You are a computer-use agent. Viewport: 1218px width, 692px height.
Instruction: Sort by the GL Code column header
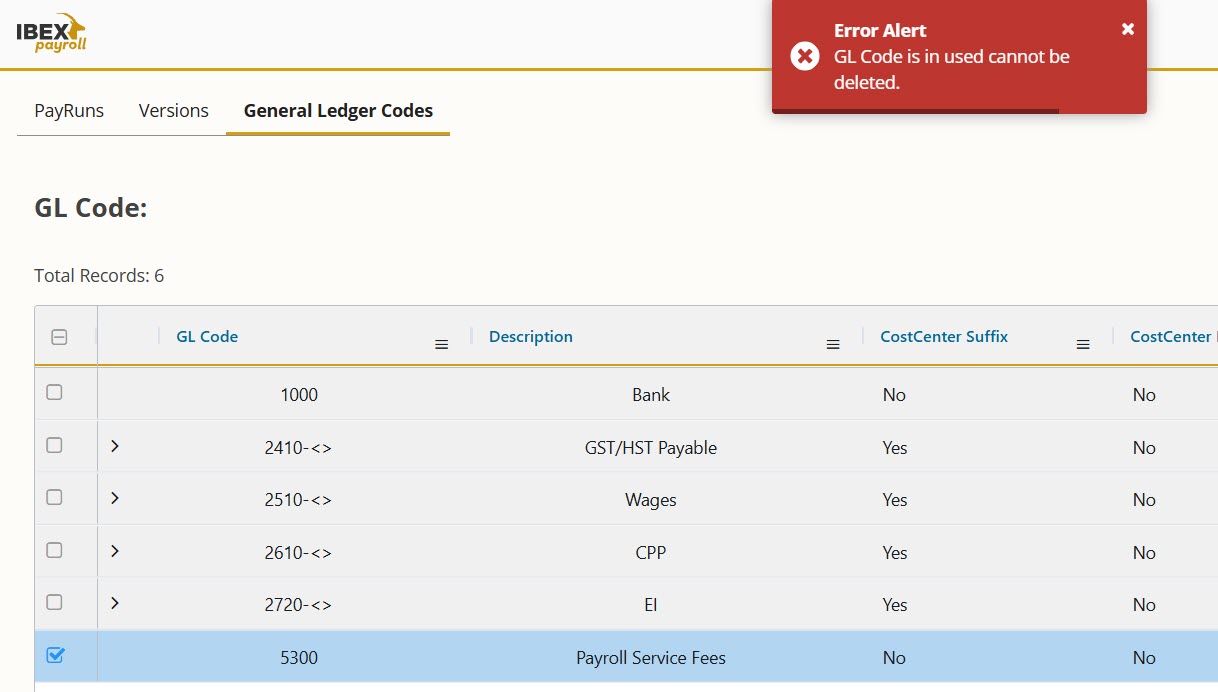[x=207, y=337]
